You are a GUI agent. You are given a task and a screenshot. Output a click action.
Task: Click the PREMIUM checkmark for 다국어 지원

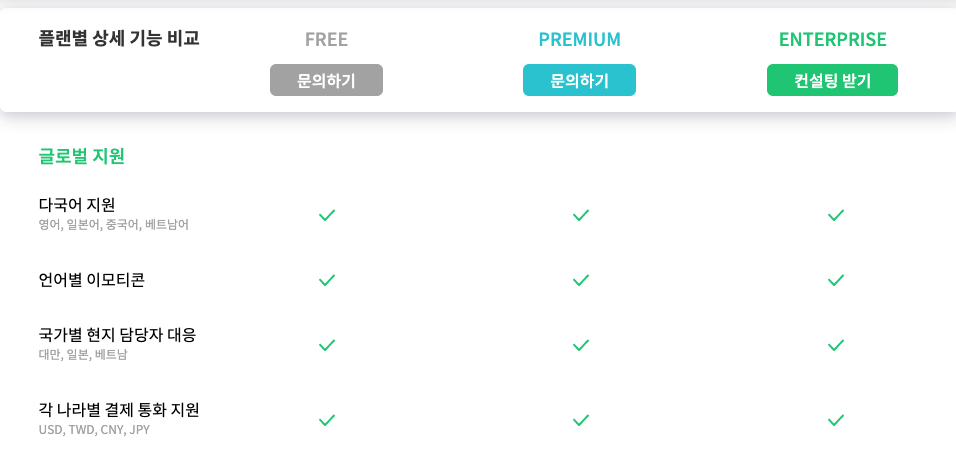tap(580, 215)
